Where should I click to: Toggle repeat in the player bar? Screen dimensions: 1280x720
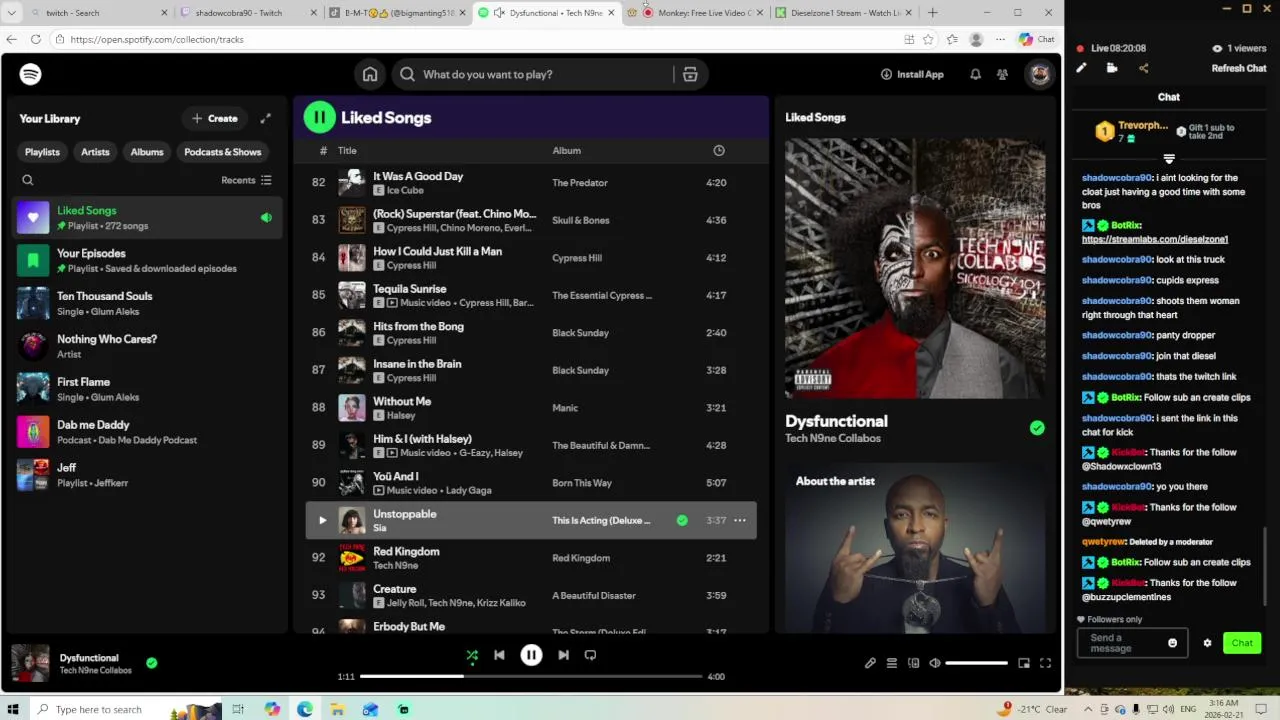click(x=590, y=655)
